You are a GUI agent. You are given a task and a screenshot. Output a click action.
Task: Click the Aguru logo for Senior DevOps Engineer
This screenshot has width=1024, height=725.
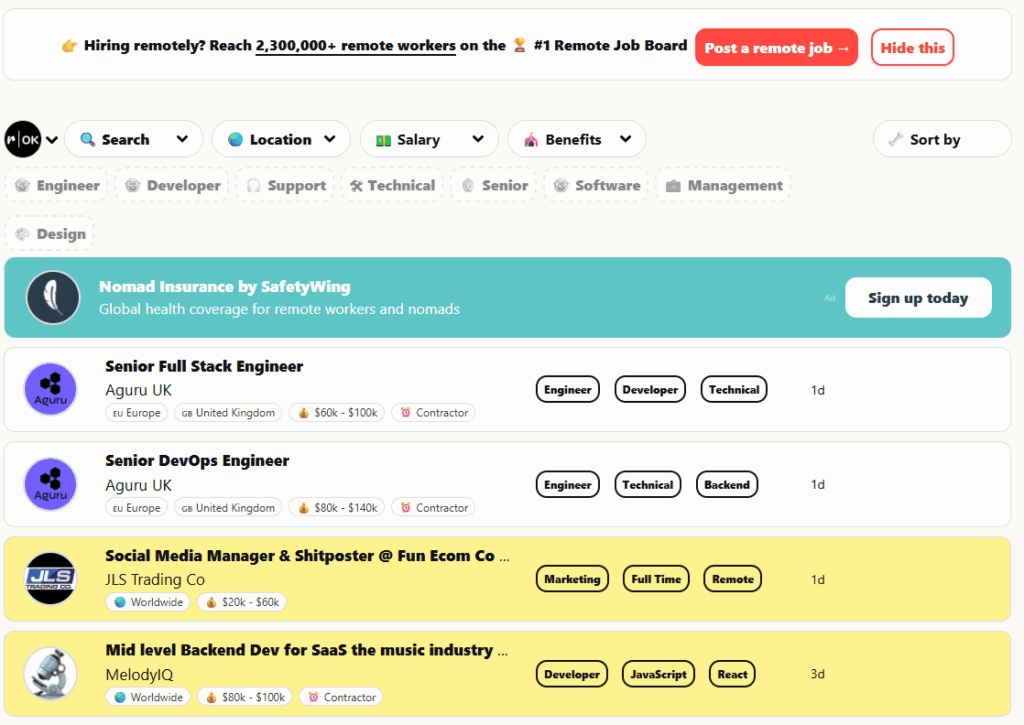tap(50, 484)
